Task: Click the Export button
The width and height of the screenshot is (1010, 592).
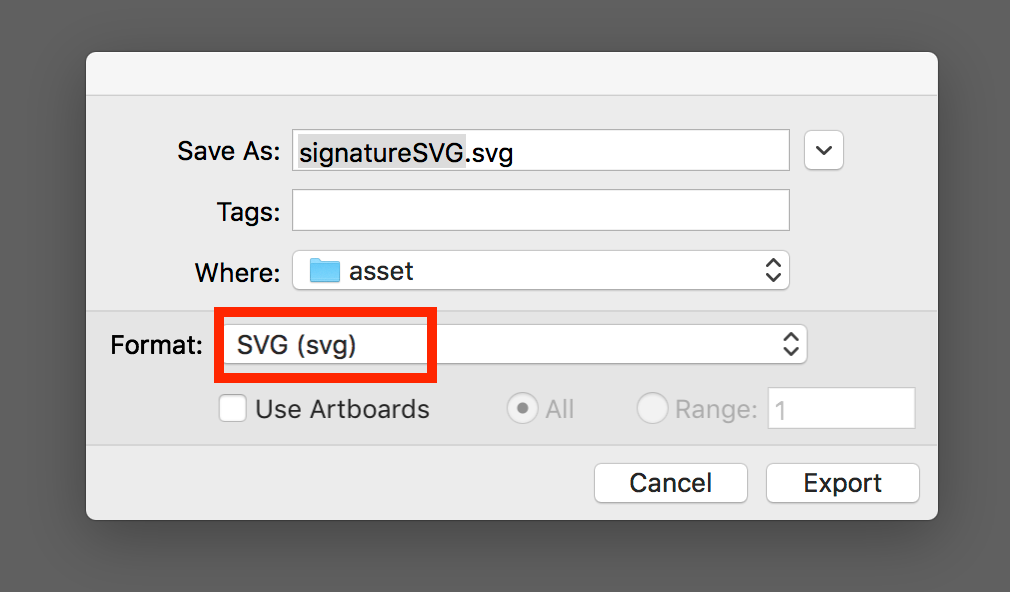Action: click(x=842, y=483)
